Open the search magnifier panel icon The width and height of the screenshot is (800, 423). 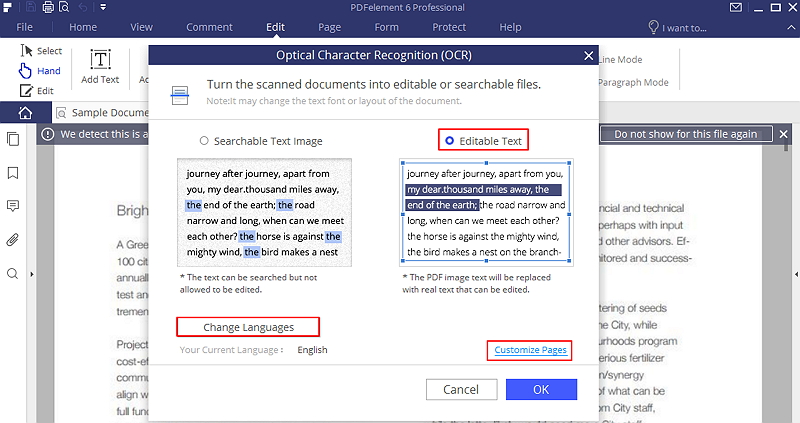click(13, 274)
